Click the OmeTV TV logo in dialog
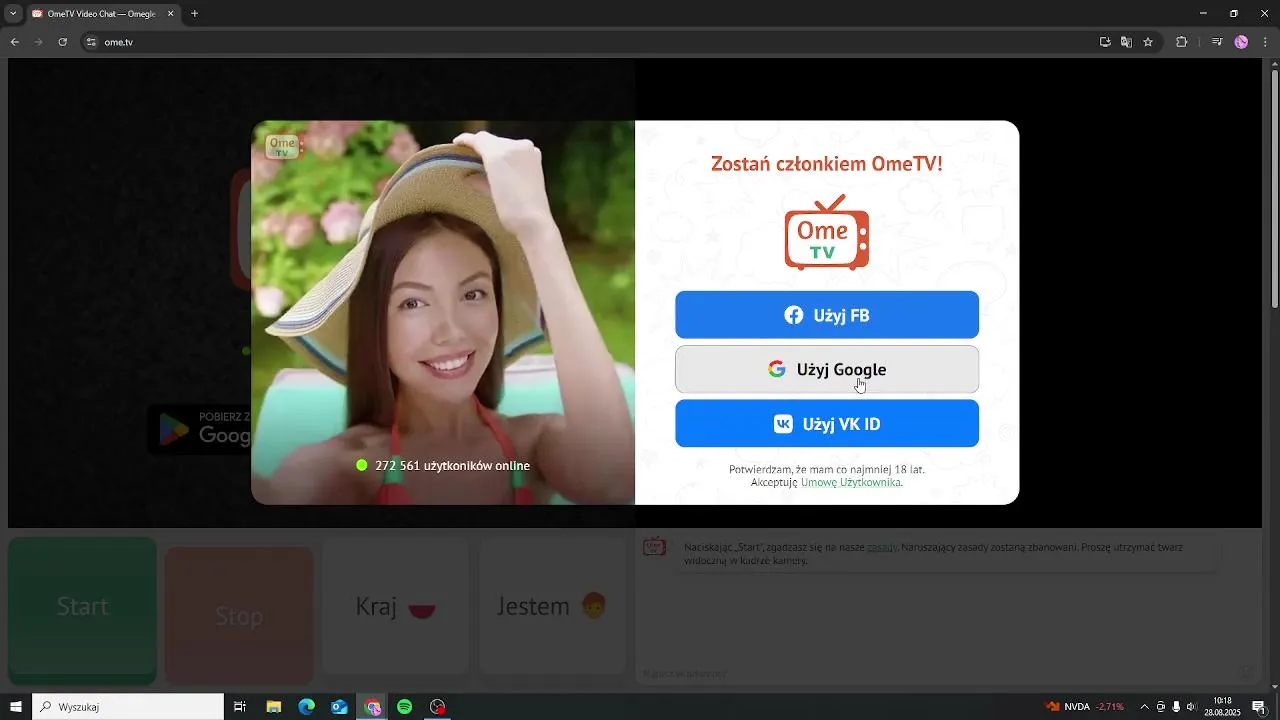 click(x=826, y=232)
